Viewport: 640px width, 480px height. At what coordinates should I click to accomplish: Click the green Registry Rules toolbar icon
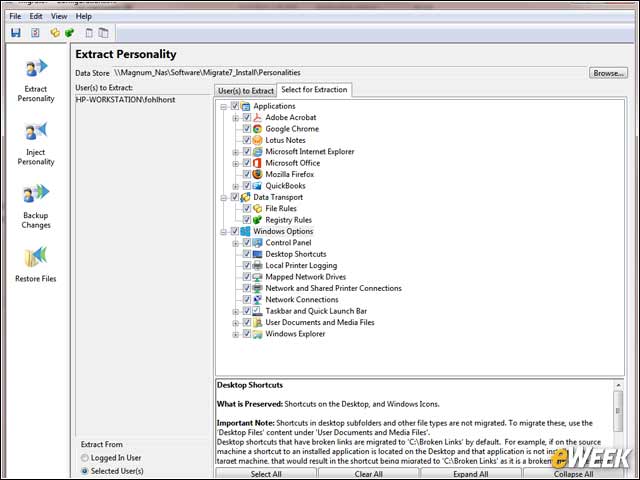[x=70, y=33]
